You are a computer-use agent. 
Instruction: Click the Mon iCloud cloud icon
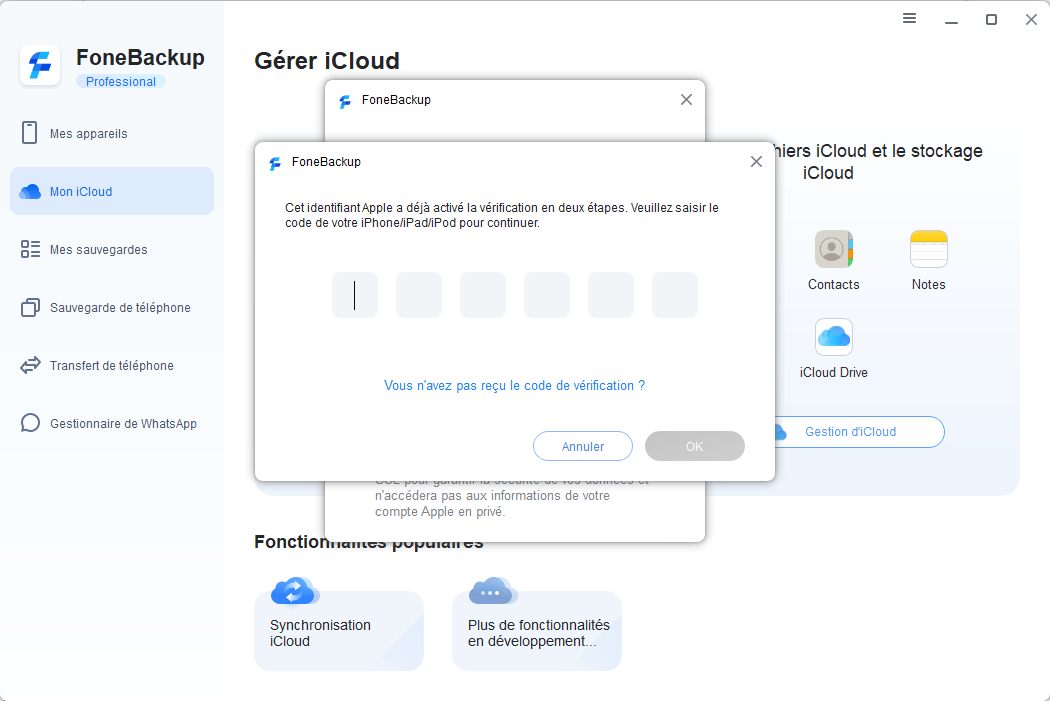pos(30,191)
